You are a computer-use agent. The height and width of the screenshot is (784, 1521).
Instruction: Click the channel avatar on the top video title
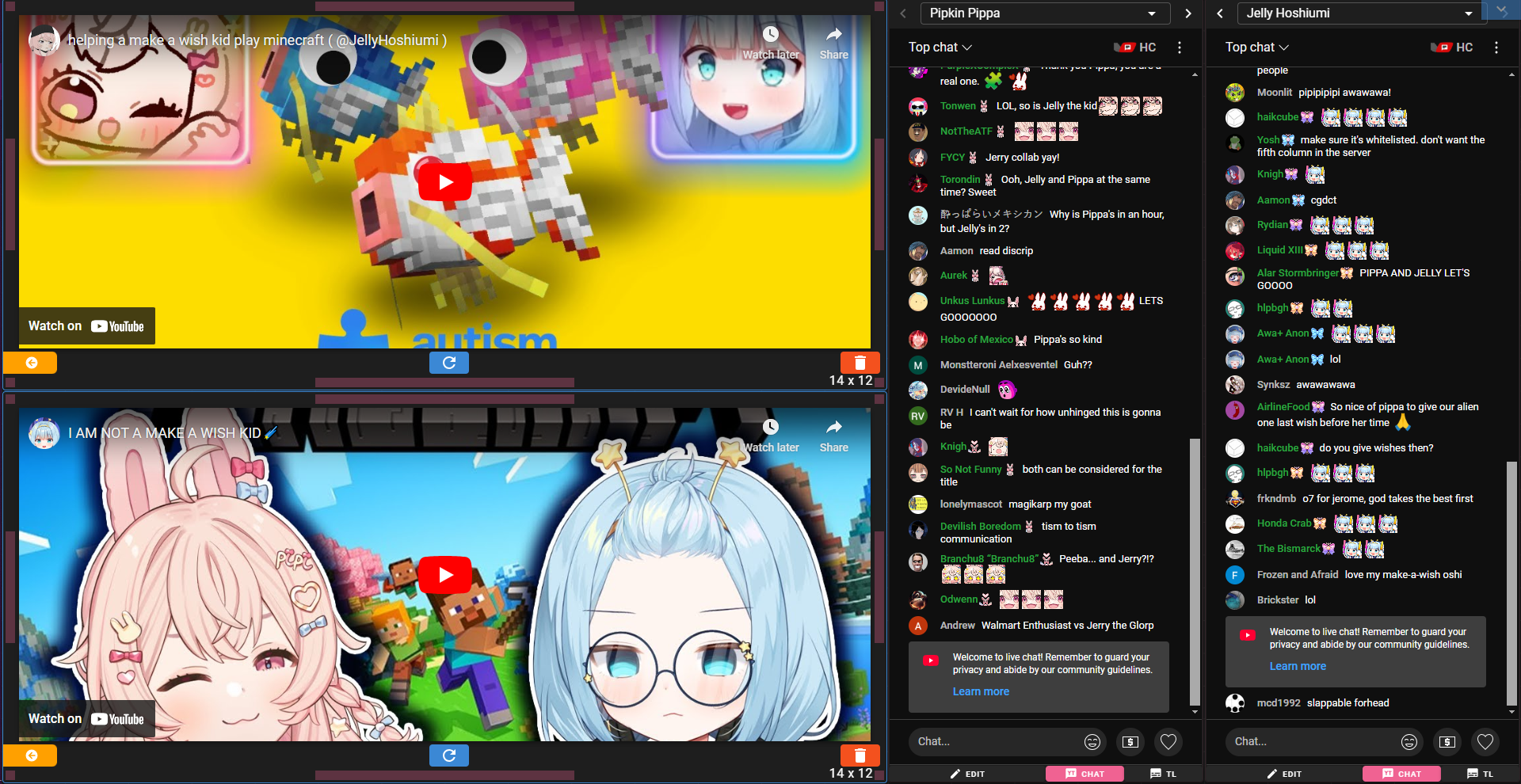[44, 40]
